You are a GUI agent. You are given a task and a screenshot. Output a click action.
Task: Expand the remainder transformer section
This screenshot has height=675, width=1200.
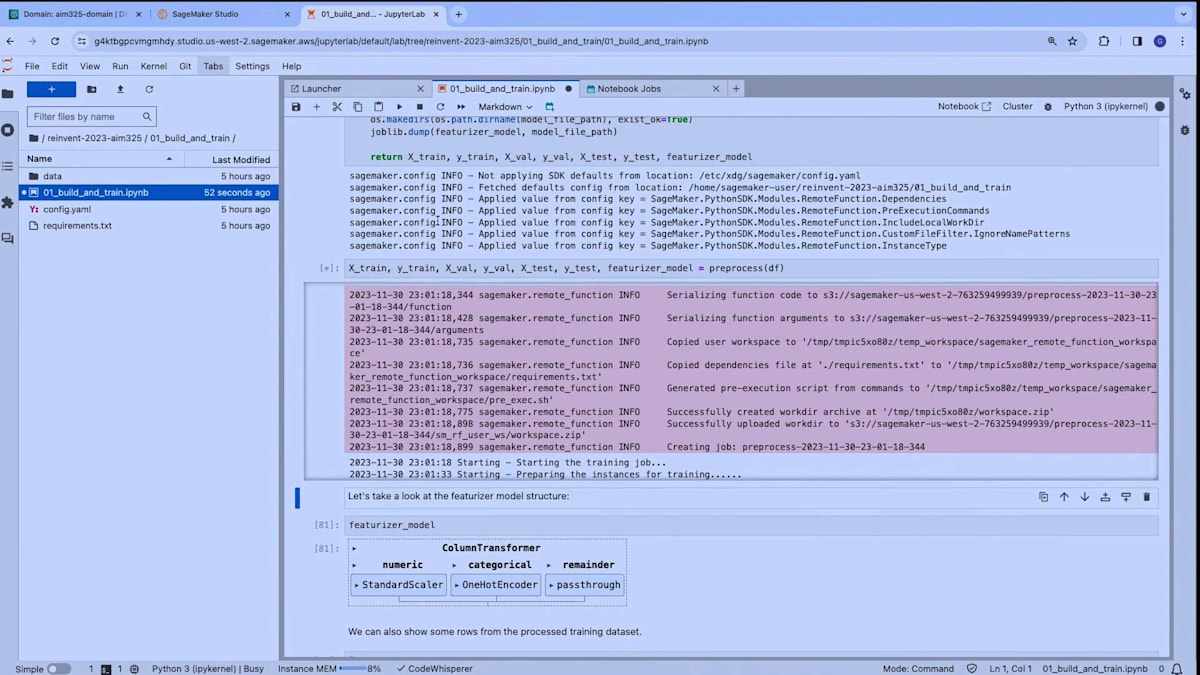coord(549,565)
